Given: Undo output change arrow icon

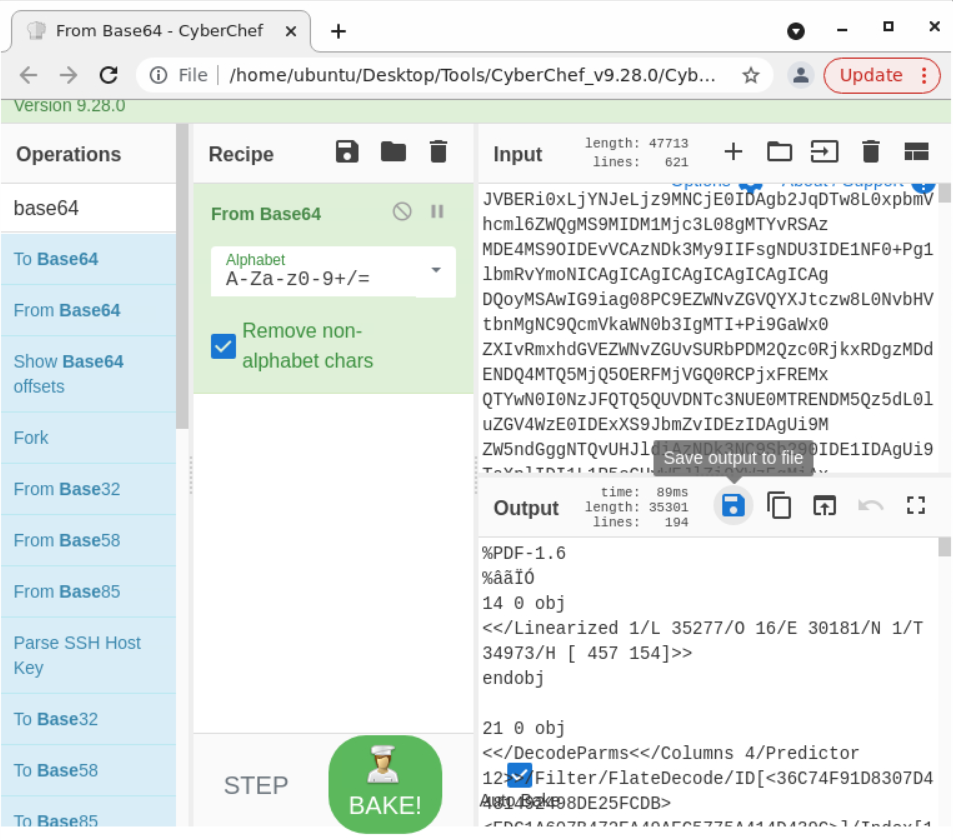Looking at the screenshot, I should pos(870,506).
